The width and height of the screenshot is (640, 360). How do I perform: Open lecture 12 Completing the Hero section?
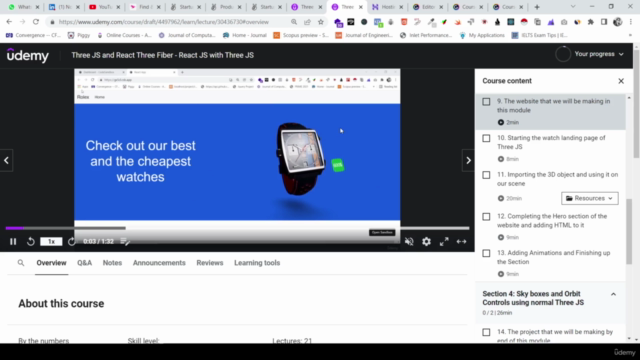pos(552,221)
